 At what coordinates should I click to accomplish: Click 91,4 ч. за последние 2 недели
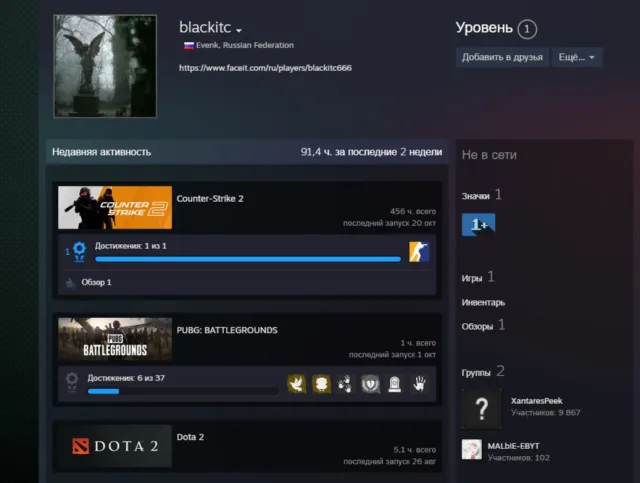pyautogui.click(x=371, y=152)
